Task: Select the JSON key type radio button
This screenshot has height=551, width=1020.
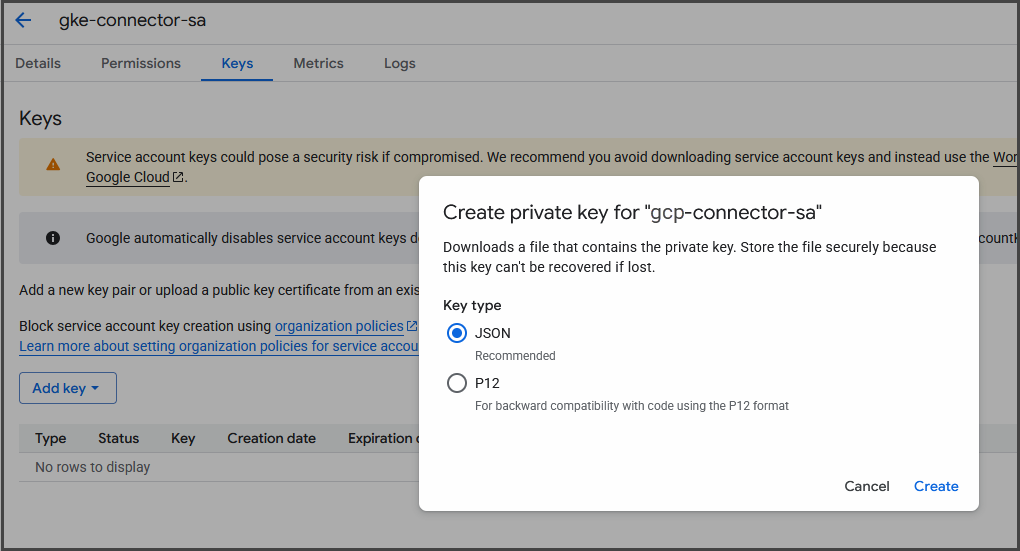Action: click(457, 333)
